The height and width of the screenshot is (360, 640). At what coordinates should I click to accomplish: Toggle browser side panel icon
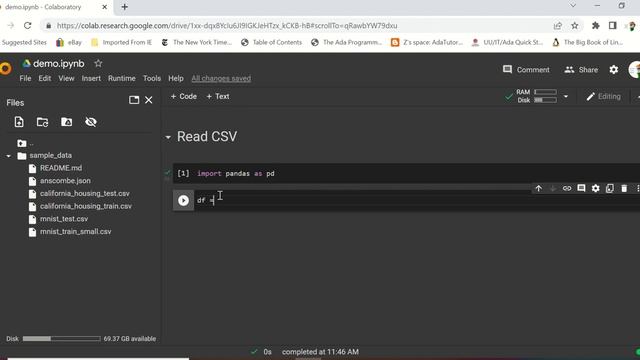point(612,26)
